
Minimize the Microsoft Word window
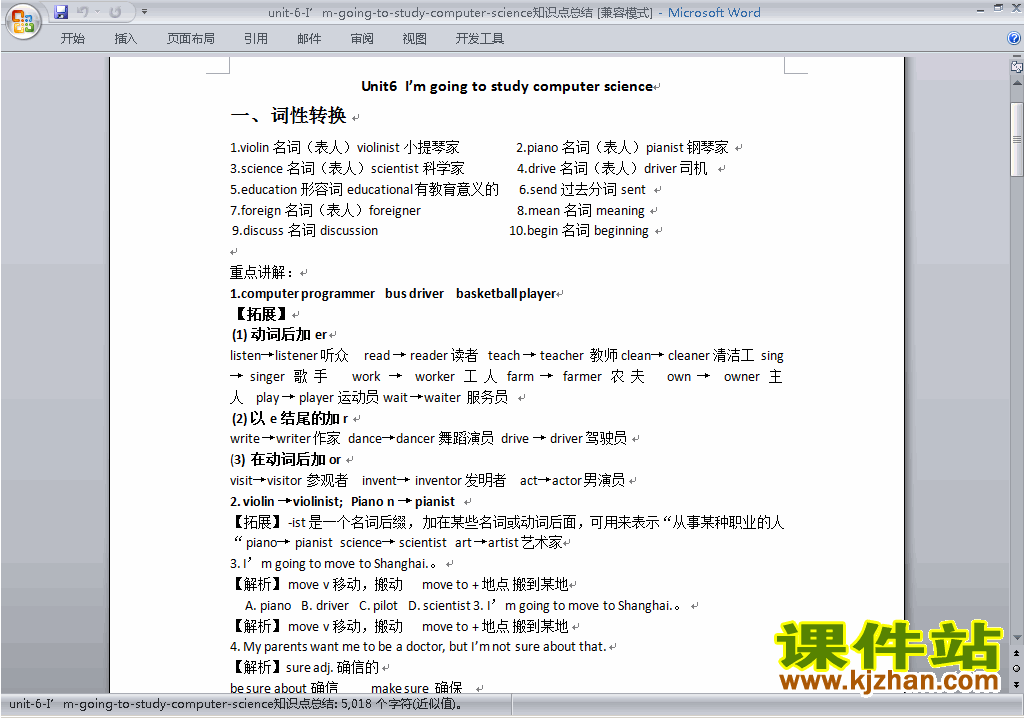click(x=980, y=10)
